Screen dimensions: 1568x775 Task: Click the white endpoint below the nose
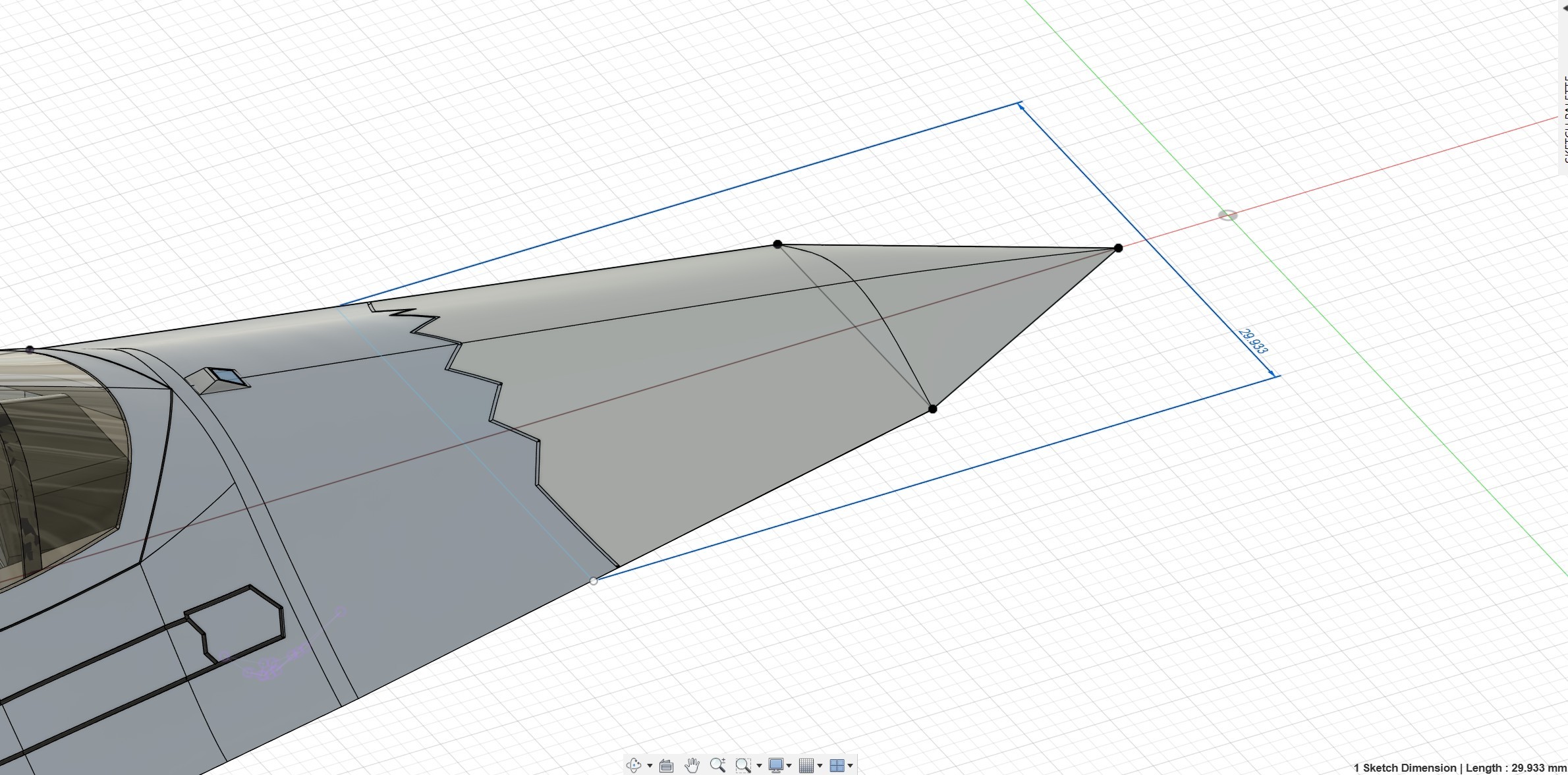click(594, 581)
